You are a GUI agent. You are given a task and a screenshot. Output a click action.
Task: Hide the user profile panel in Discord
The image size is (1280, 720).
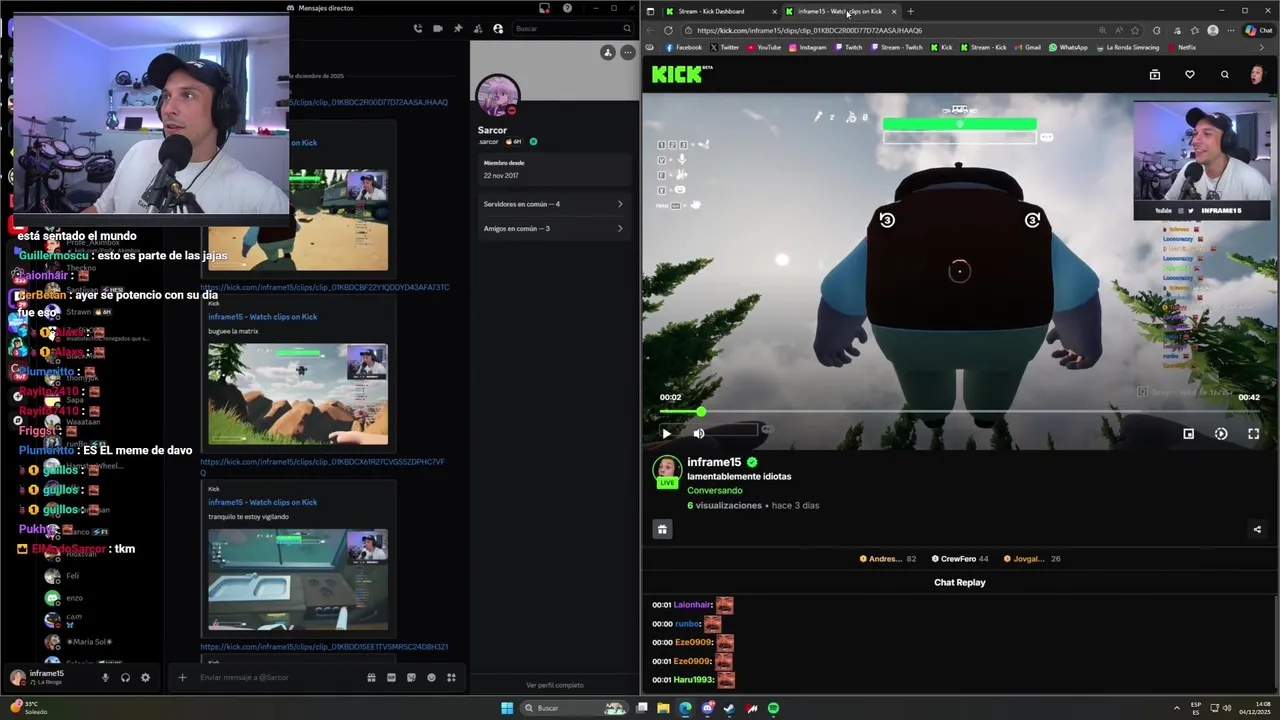click(x=498, y=28)
